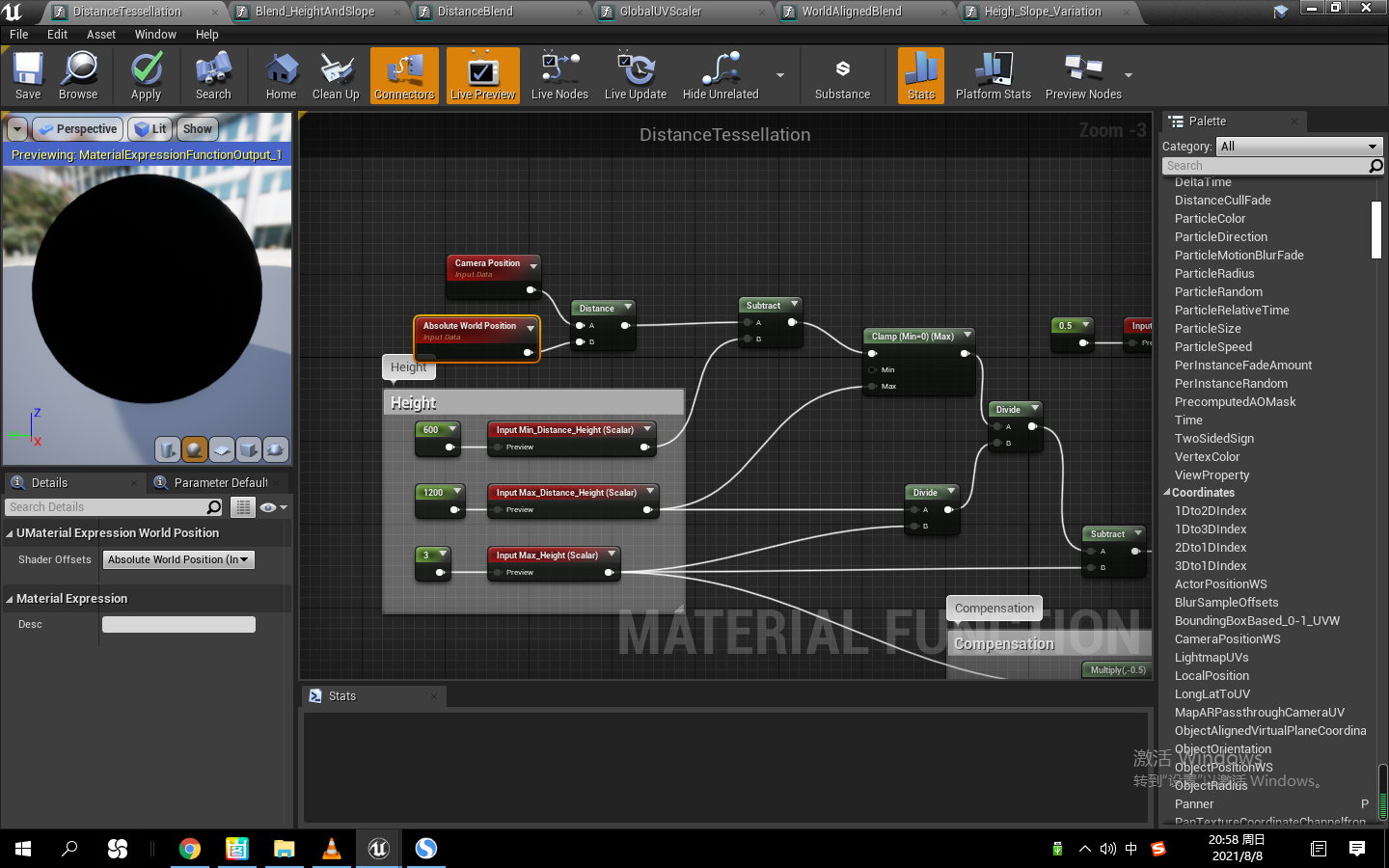Click the Platform Stats icon
The width and height of the screenshot is (1389, 868).
[994, 75]
